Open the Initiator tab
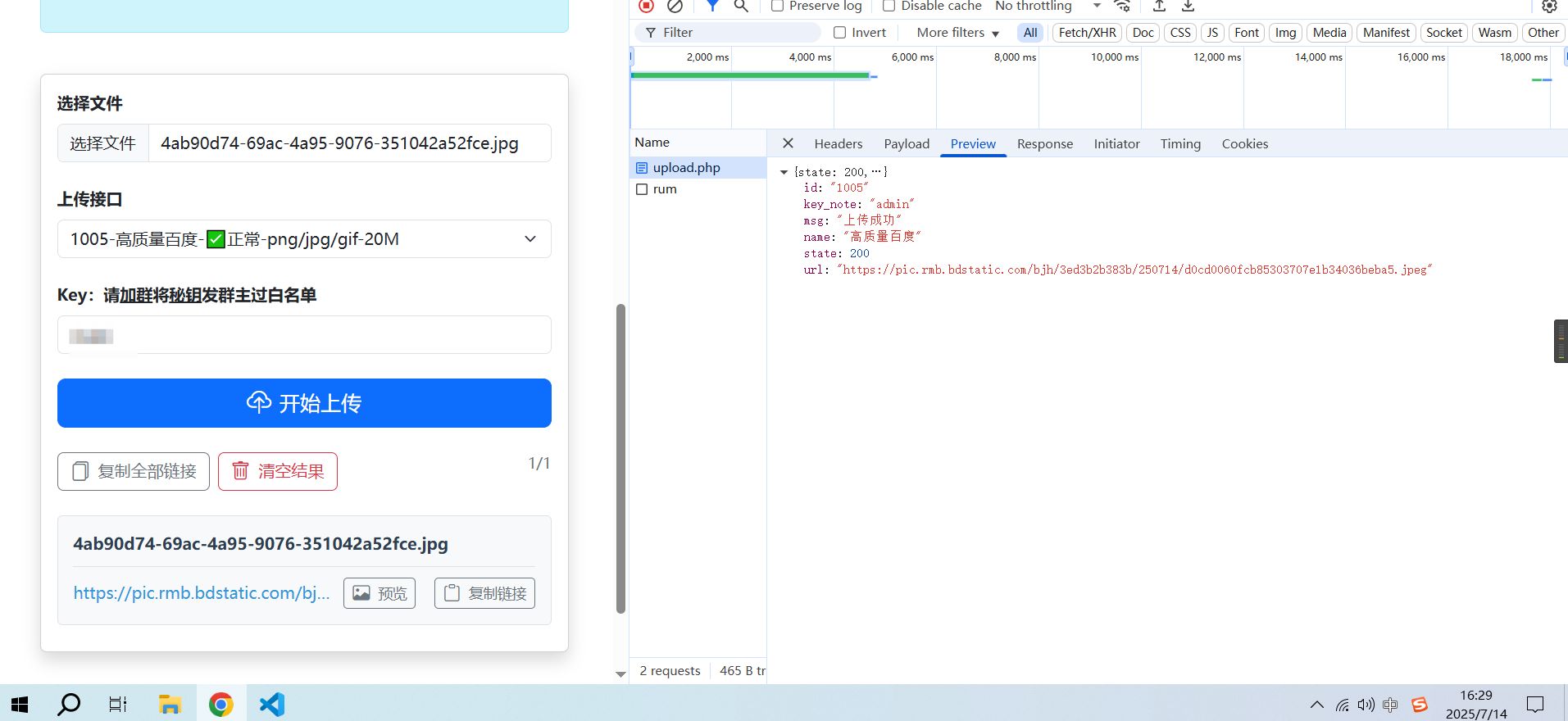The height and width of the screenshot is (721, 1568). click(1116, 144)
